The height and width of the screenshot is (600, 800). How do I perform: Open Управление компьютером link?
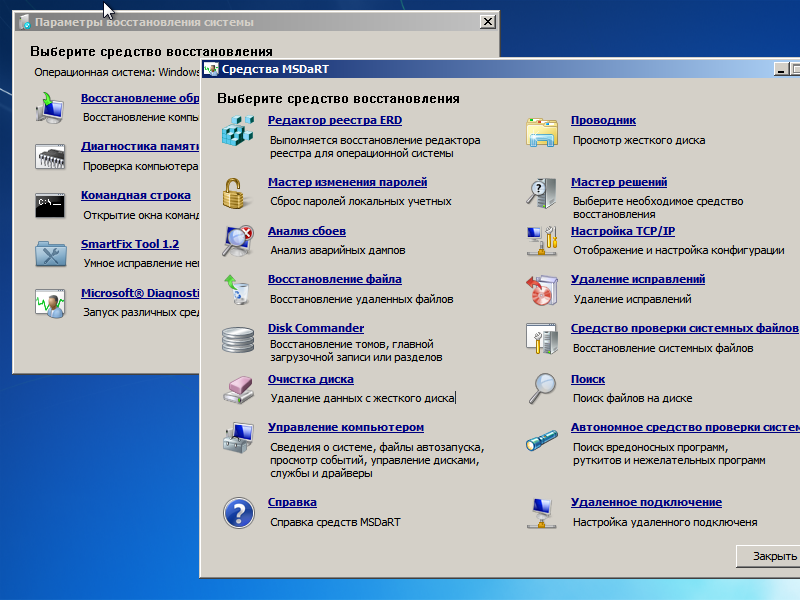346,428
